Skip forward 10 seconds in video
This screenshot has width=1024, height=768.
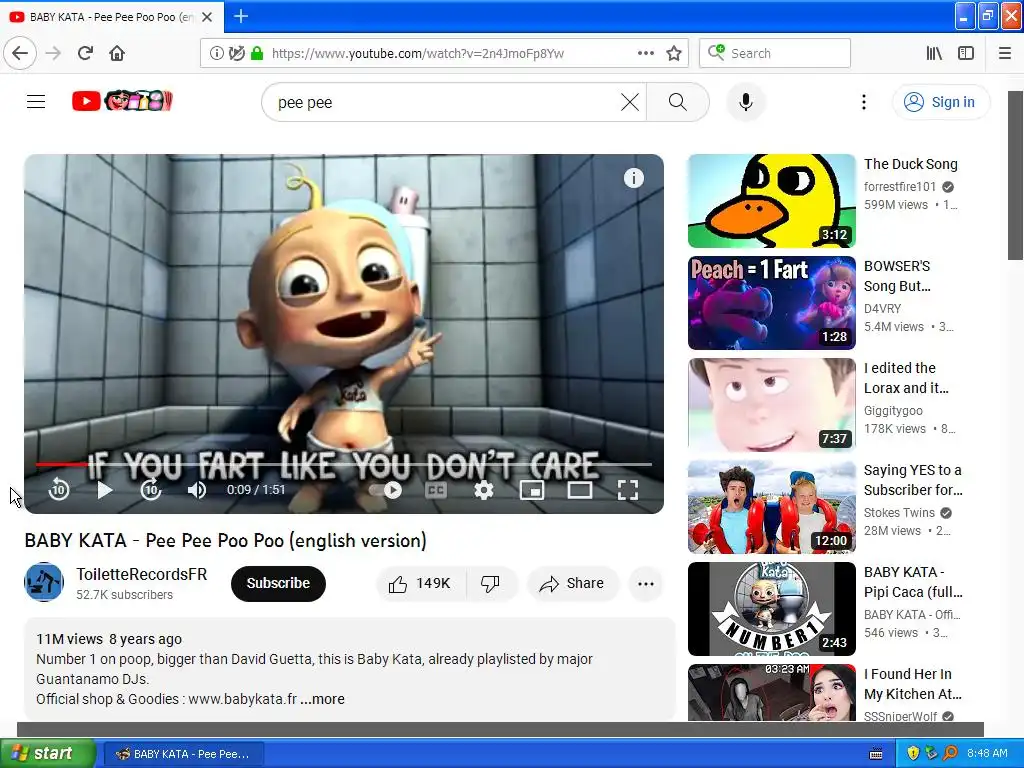(x=151, y=489)
